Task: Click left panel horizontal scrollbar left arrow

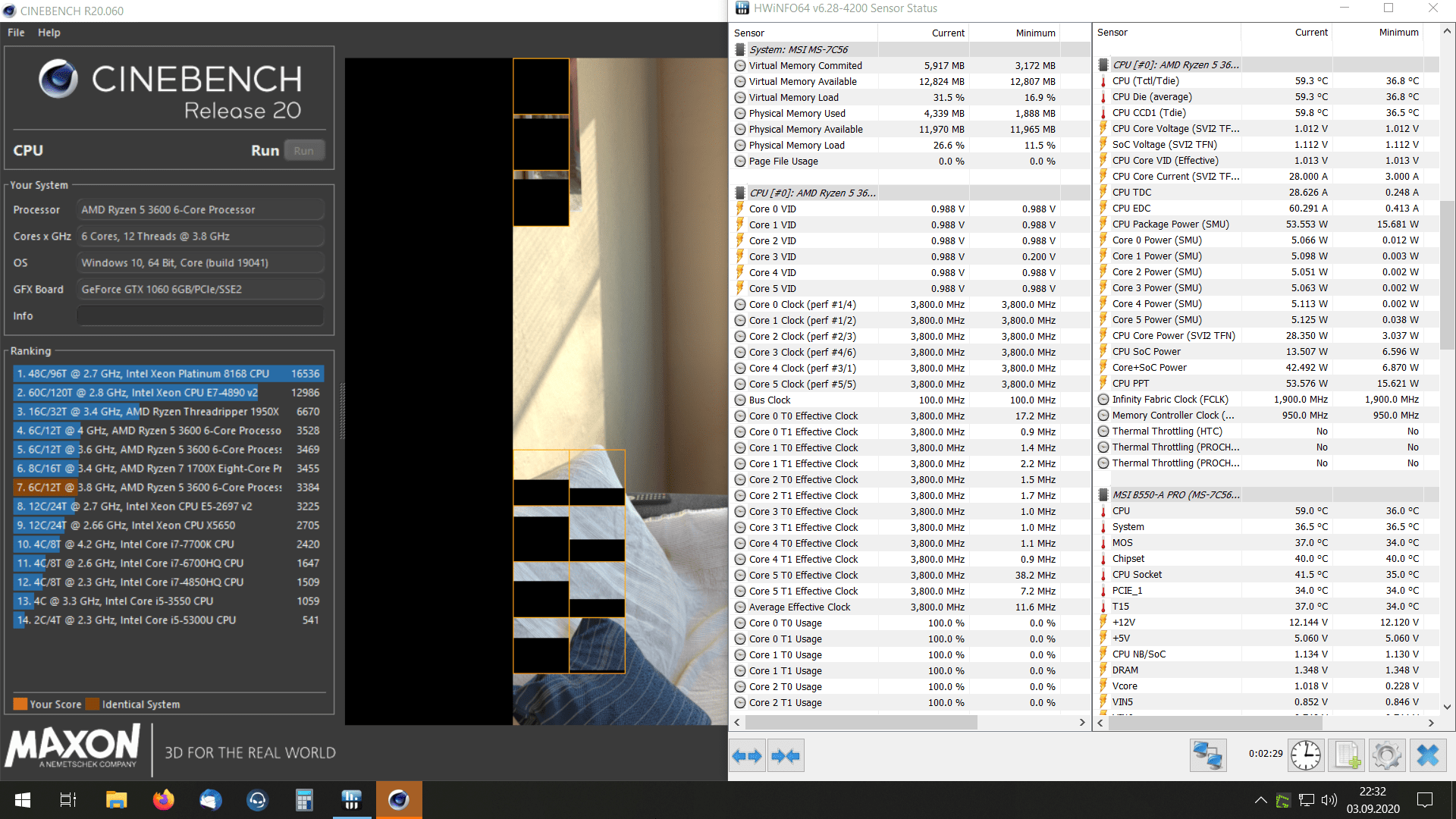Action: tap(737, 723)
